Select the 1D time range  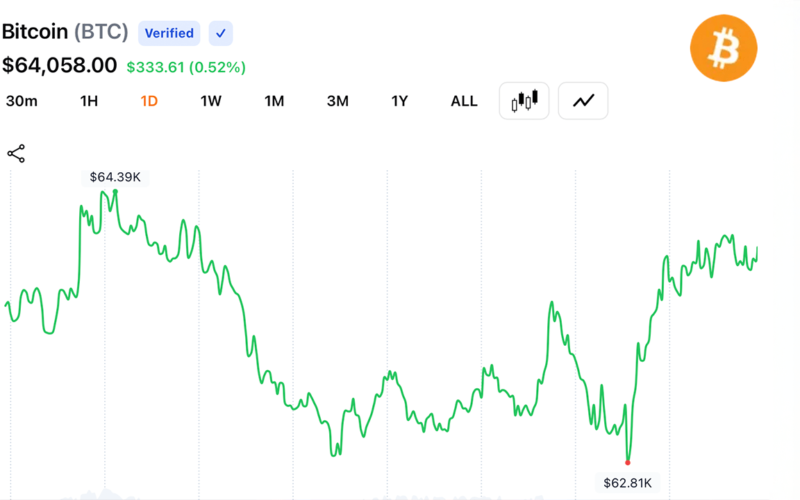click(x=149, y=101)
